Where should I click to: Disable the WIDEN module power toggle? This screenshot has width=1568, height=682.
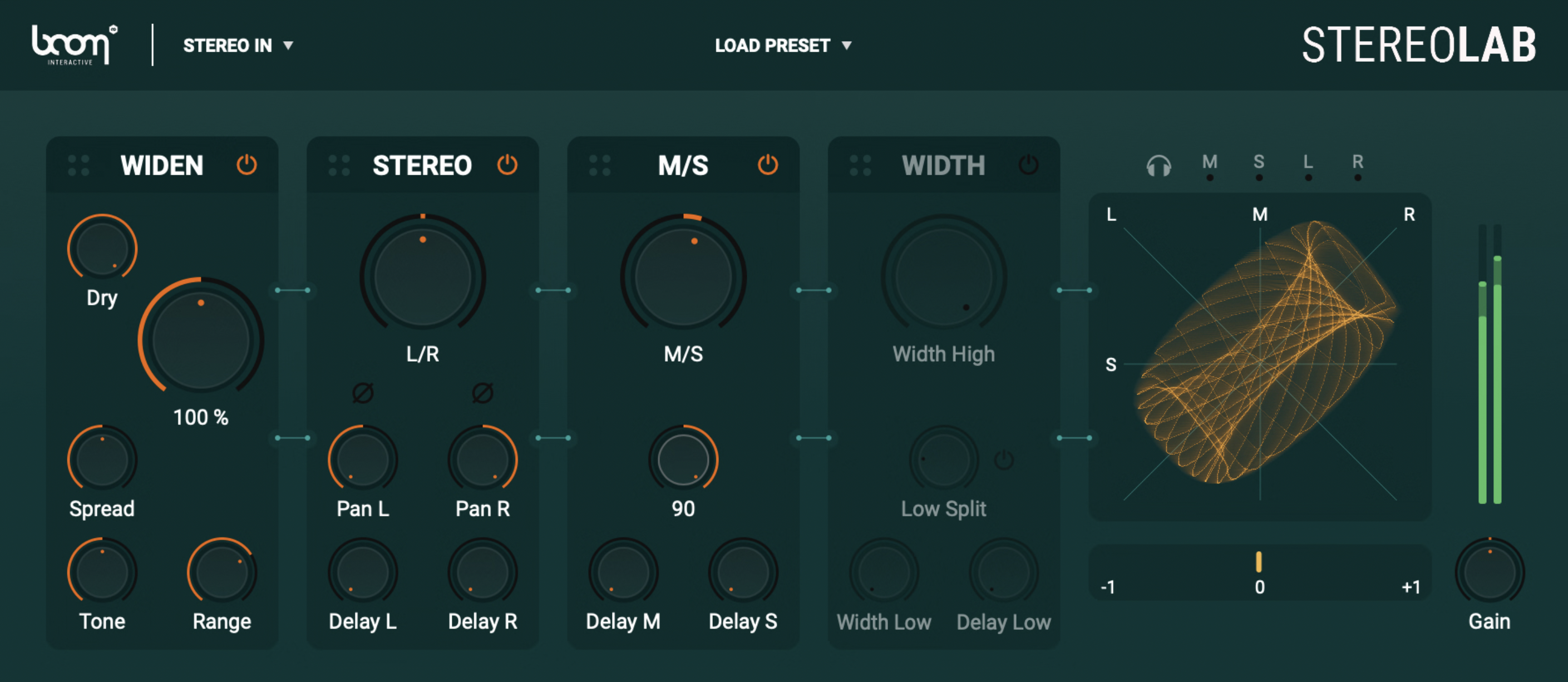(x=247, y=164)
